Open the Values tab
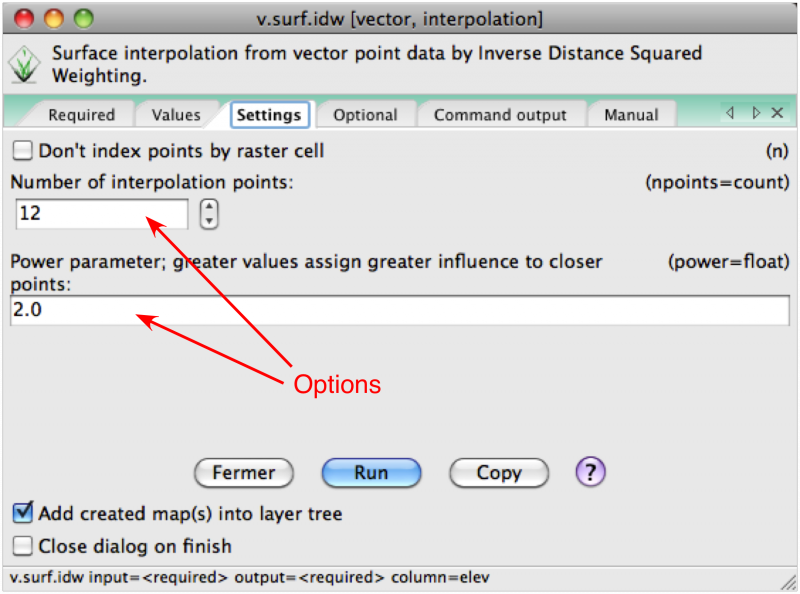The image size is (800, 594). 176,115
